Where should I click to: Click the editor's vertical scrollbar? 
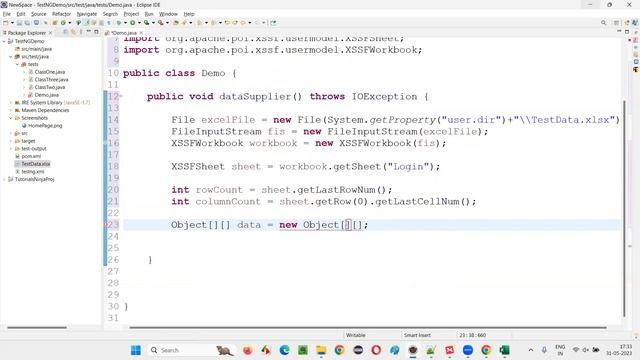click(x=624, y=208)
